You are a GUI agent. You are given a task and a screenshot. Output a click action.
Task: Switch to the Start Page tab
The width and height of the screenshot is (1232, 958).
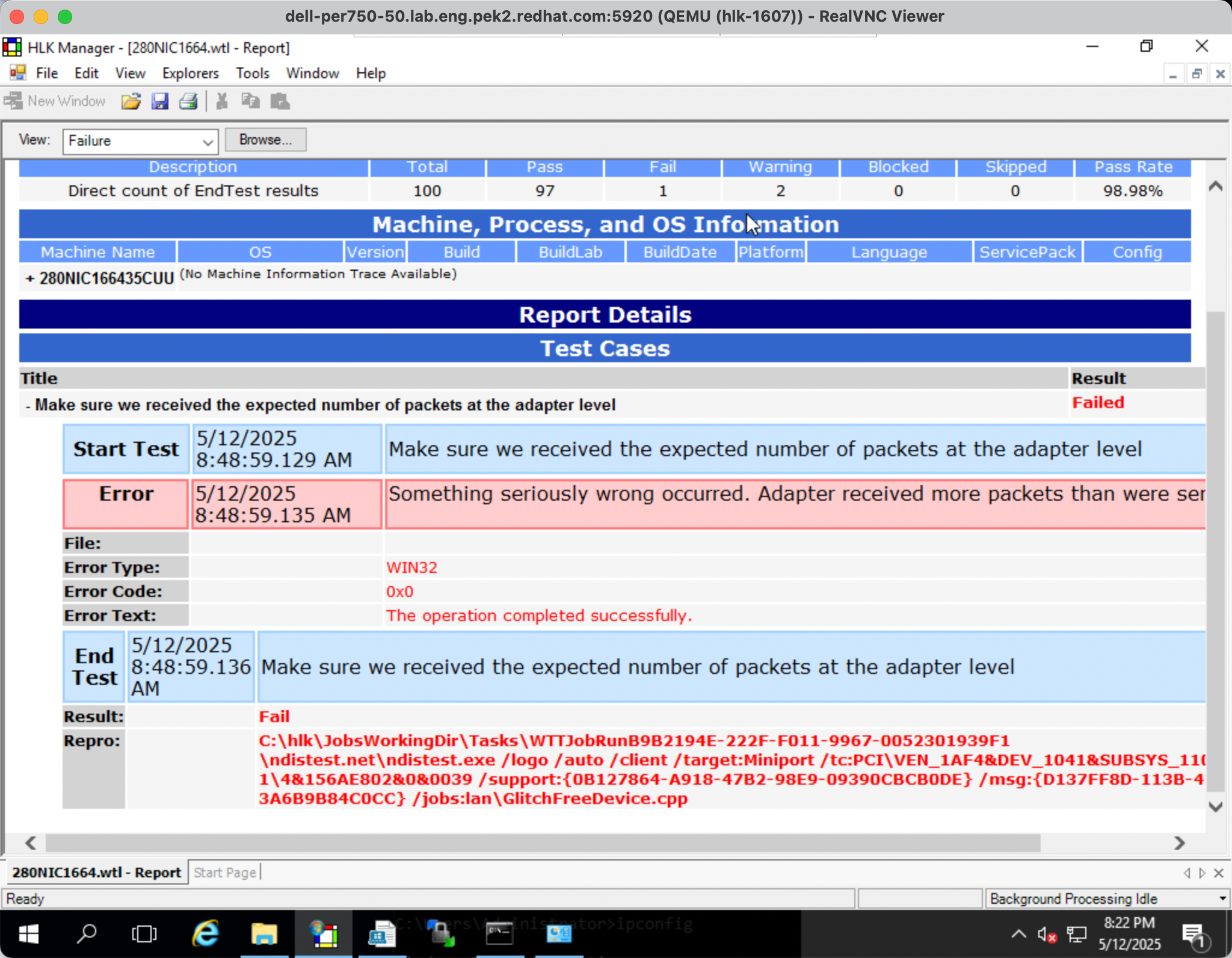(x=225, y=873)
